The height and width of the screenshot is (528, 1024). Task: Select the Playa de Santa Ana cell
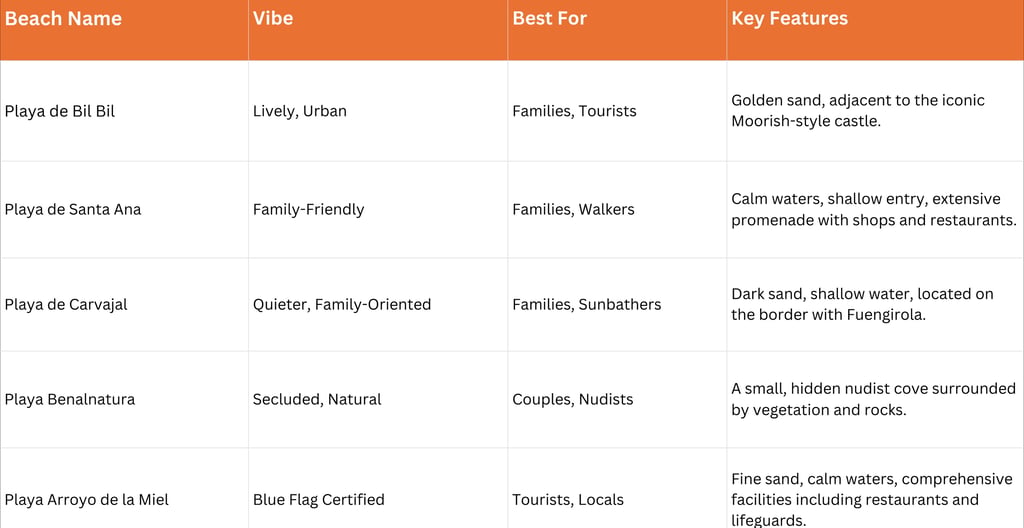click(x=124, y=210)
